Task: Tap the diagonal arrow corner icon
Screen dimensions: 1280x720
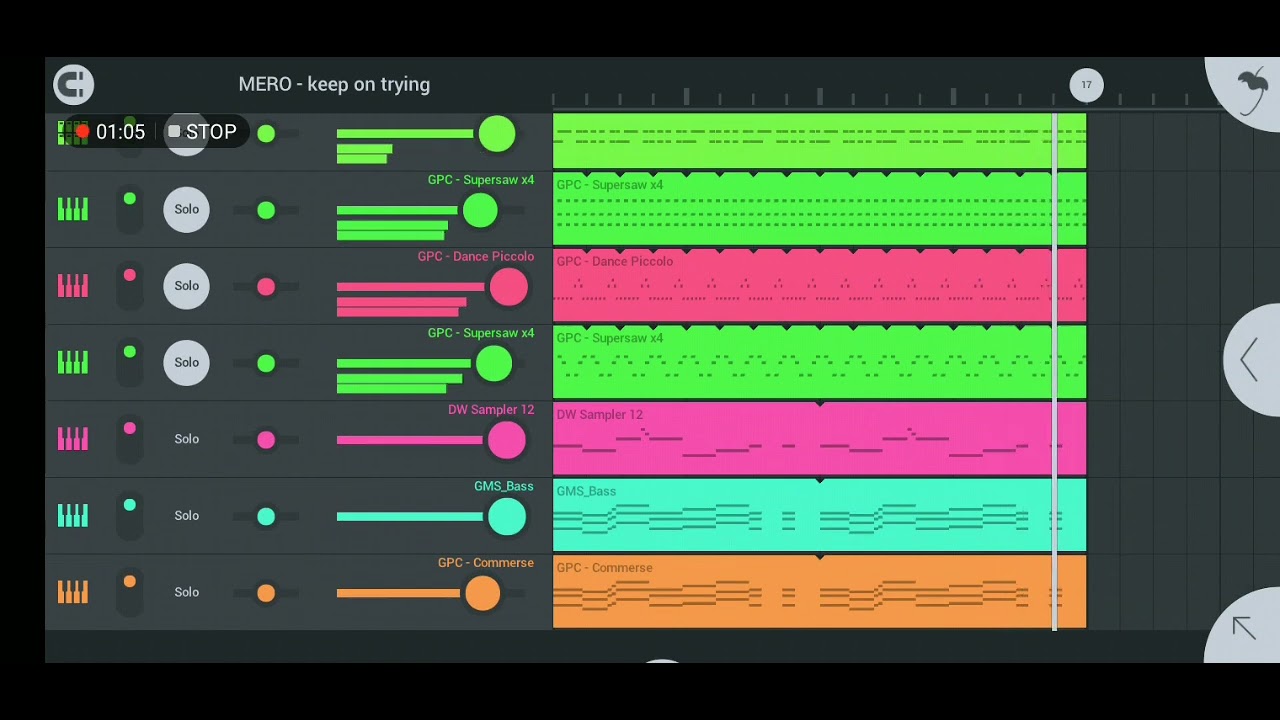Action: click(1244, 627)
